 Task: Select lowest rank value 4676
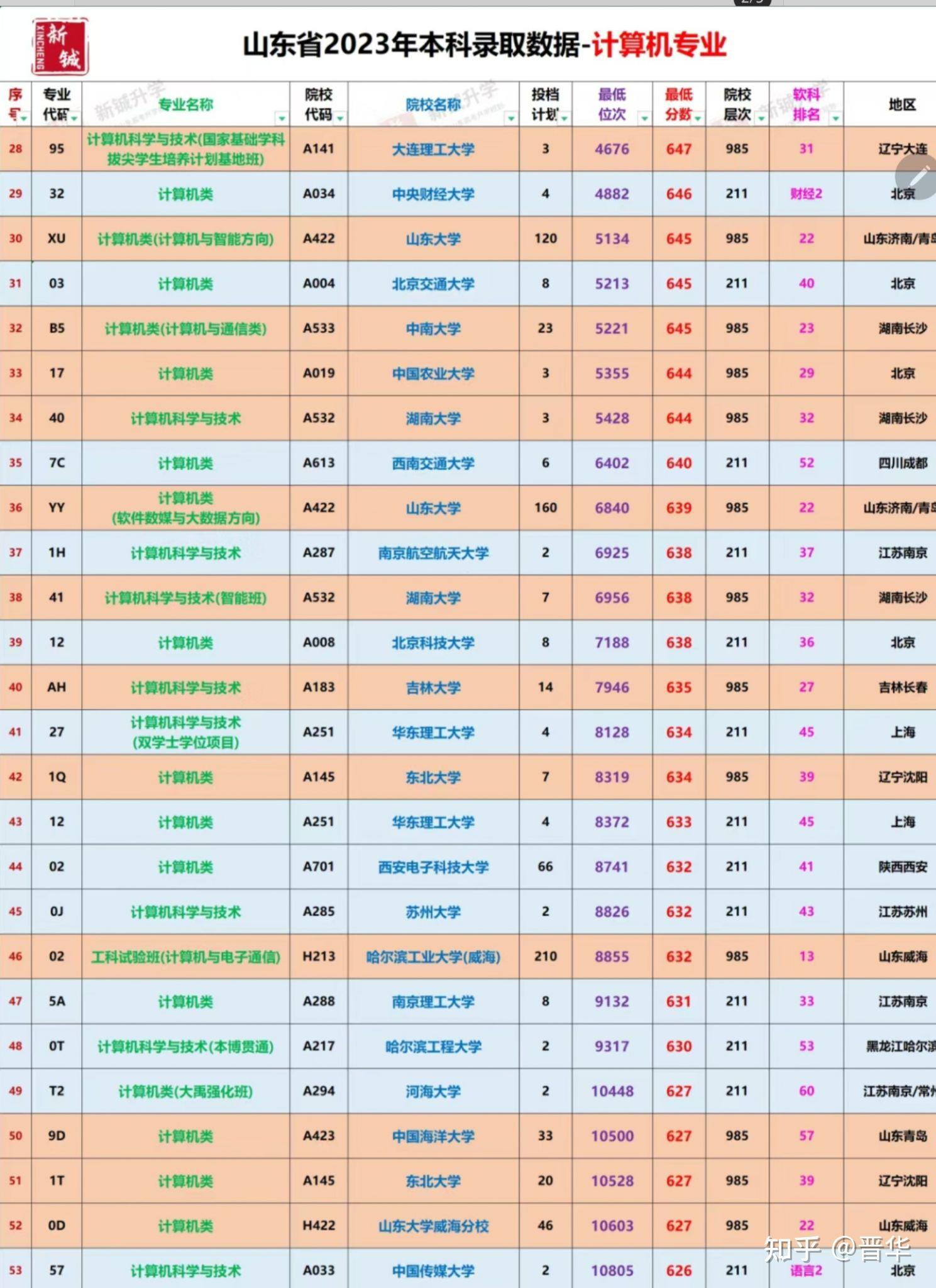pyautogui.click(x=612, y=149)
